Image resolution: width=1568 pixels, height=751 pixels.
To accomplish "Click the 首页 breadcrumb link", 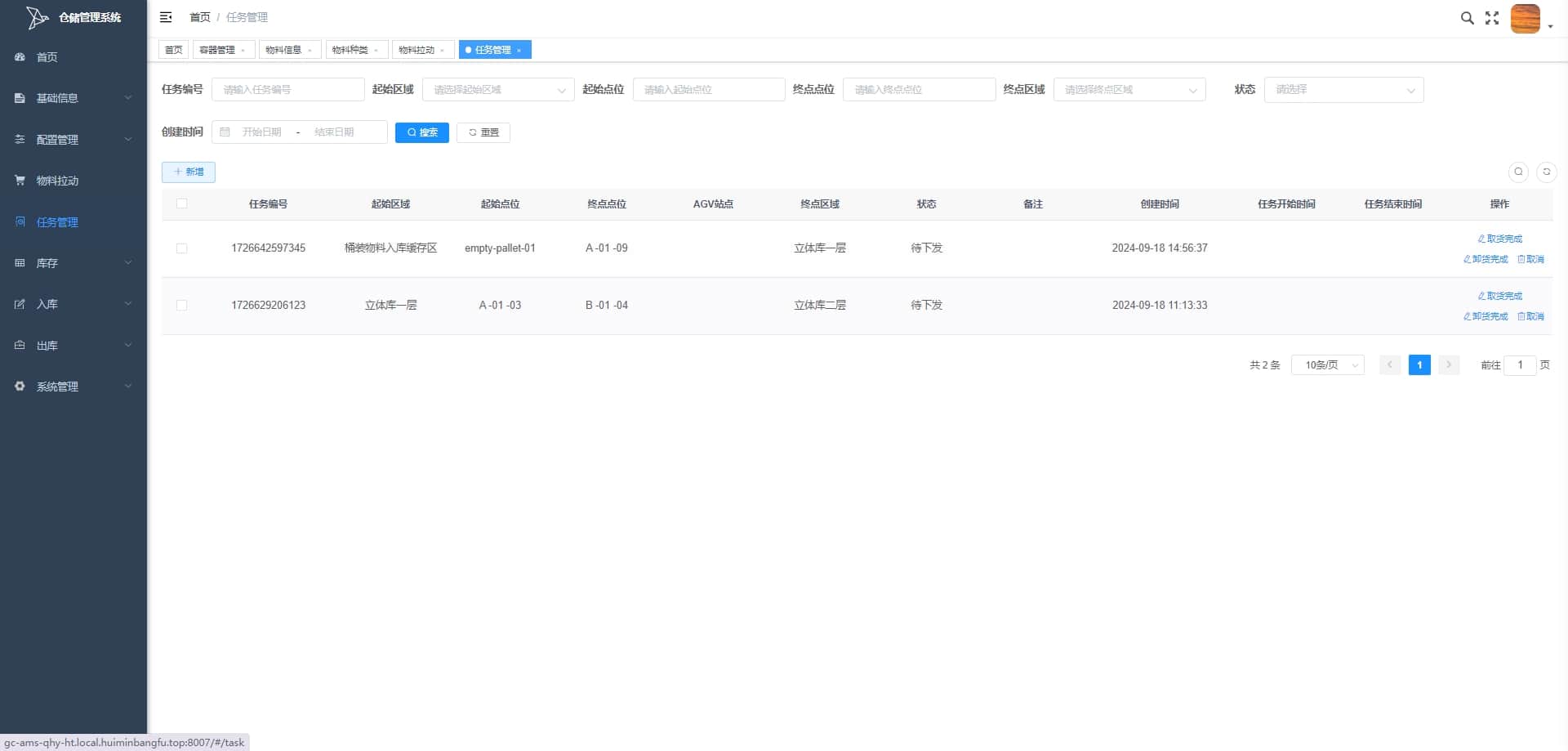I will click(x=200, y=17).
